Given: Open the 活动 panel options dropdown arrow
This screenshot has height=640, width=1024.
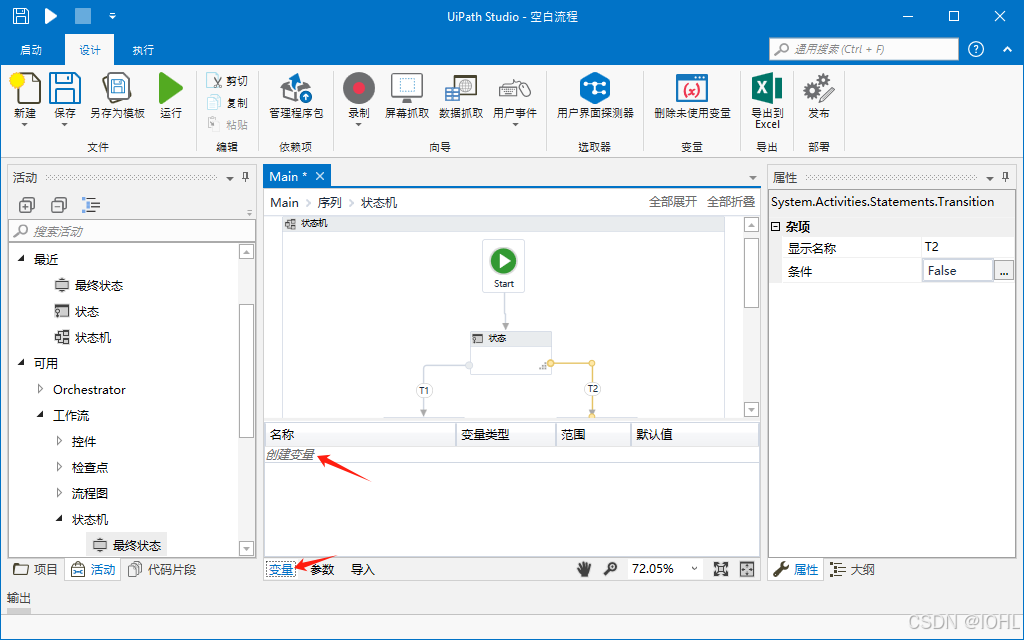Looking at the screenshot, I should click(230, 178).
